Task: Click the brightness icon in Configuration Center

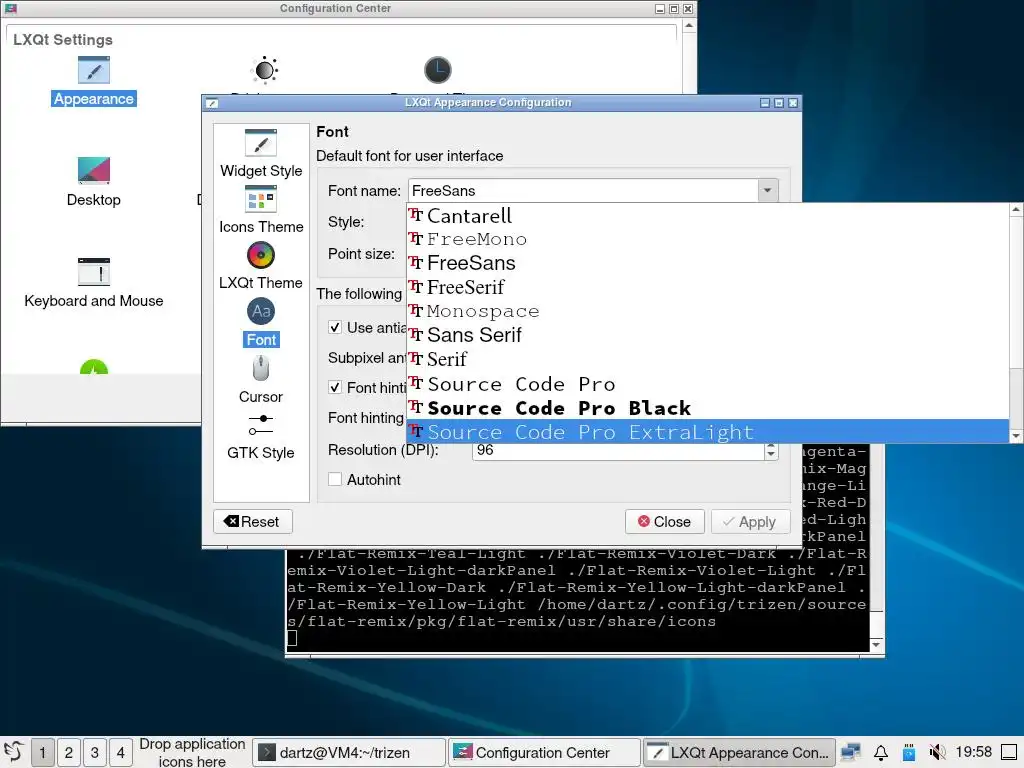Action: pos(264,70)
